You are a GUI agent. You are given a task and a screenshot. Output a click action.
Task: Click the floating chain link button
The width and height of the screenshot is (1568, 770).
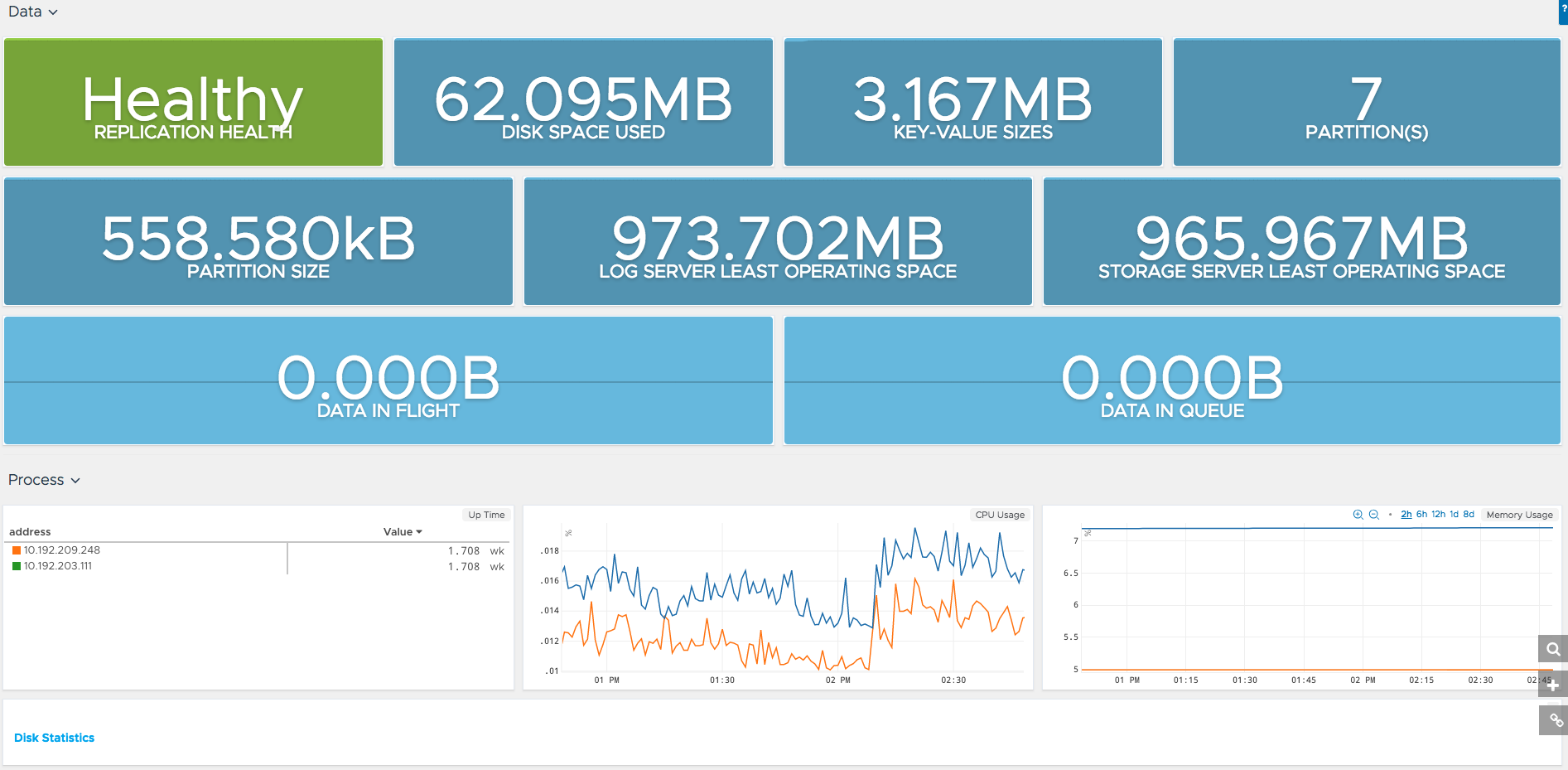[1553, 720]
